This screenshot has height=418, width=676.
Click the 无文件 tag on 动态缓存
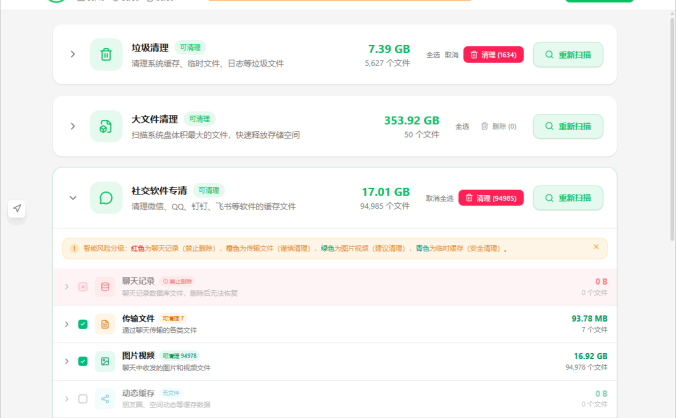point(171,393)
